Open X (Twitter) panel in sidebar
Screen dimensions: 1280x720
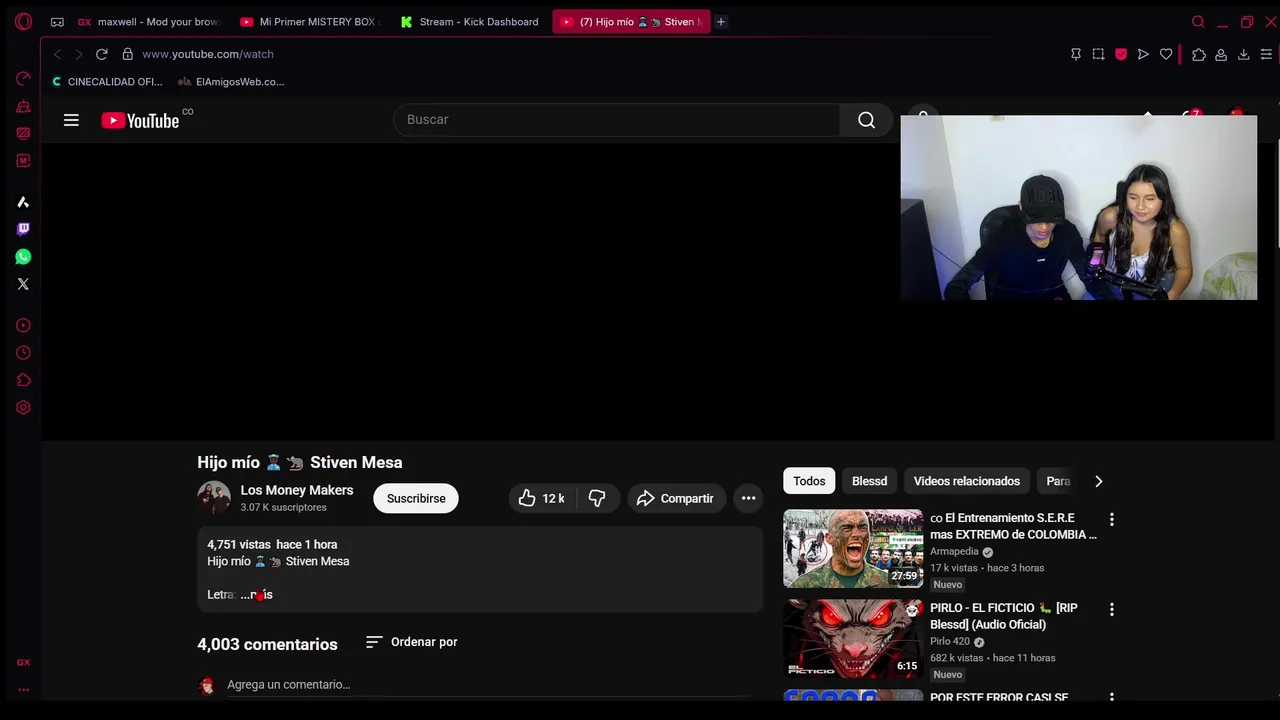tap(23, 284)
